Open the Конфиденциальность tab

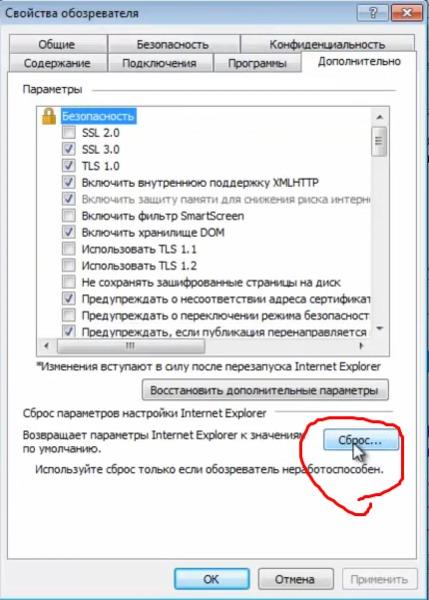click(x=327, y=44)
